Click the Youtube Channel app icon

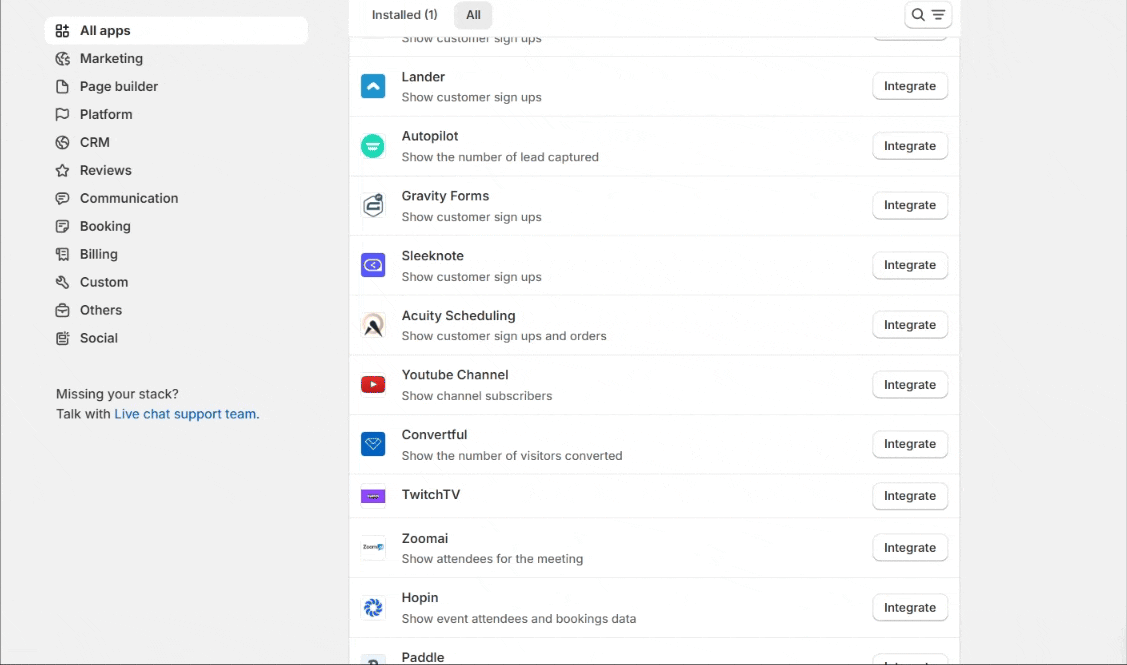(373, 385)
